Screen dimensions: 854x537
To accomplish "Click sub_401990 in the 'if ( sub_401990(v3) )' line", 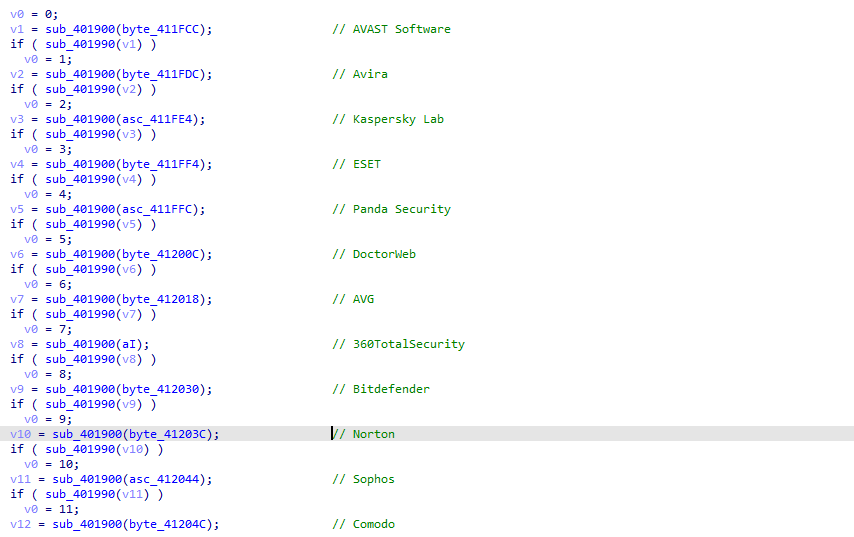I will click(x=80, y=135).
